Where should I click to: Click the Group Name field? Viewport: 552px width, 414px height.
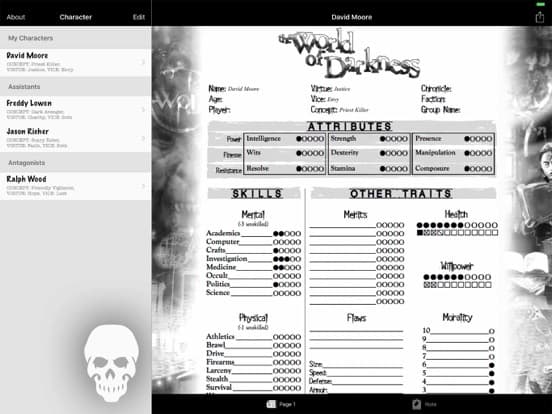pyautogui.click(x=440, y=110)
